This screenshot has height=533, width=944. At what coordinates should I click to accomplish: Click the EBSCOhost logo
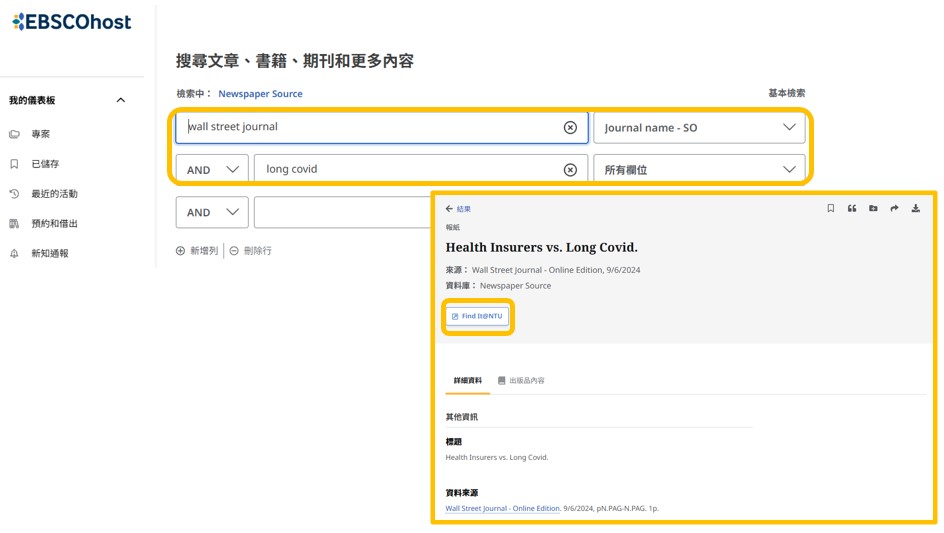pos(72,22)
